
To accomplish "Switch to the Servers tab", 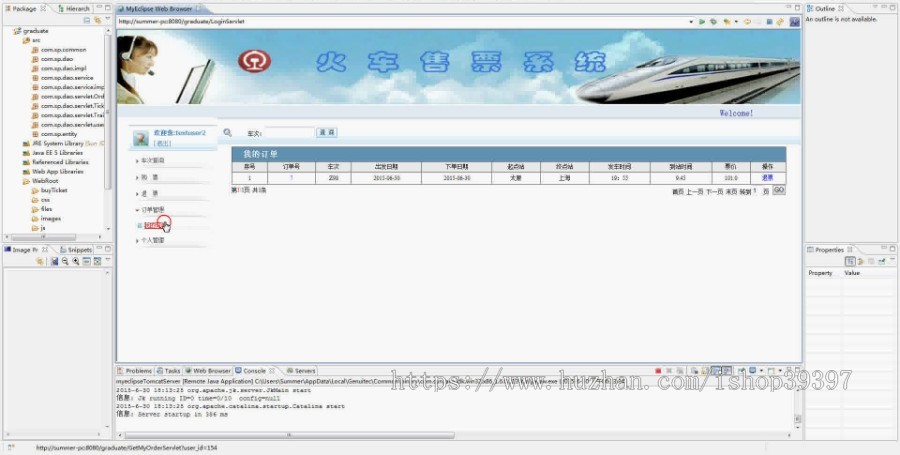I will [x=301, y=371].
